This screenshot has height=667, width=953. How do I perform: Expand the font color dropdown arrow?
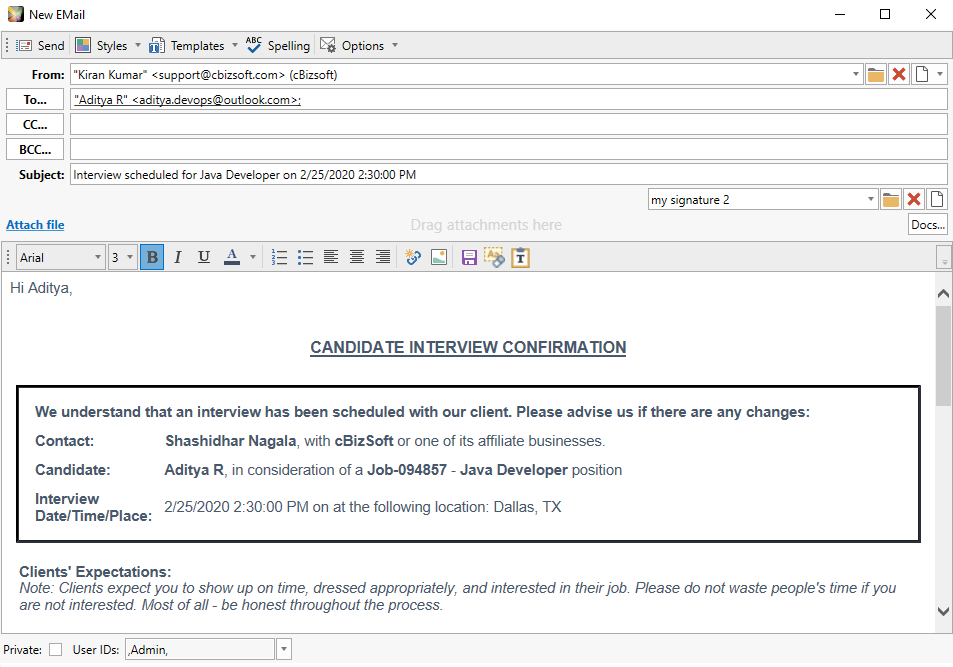[x=253, y=257]
